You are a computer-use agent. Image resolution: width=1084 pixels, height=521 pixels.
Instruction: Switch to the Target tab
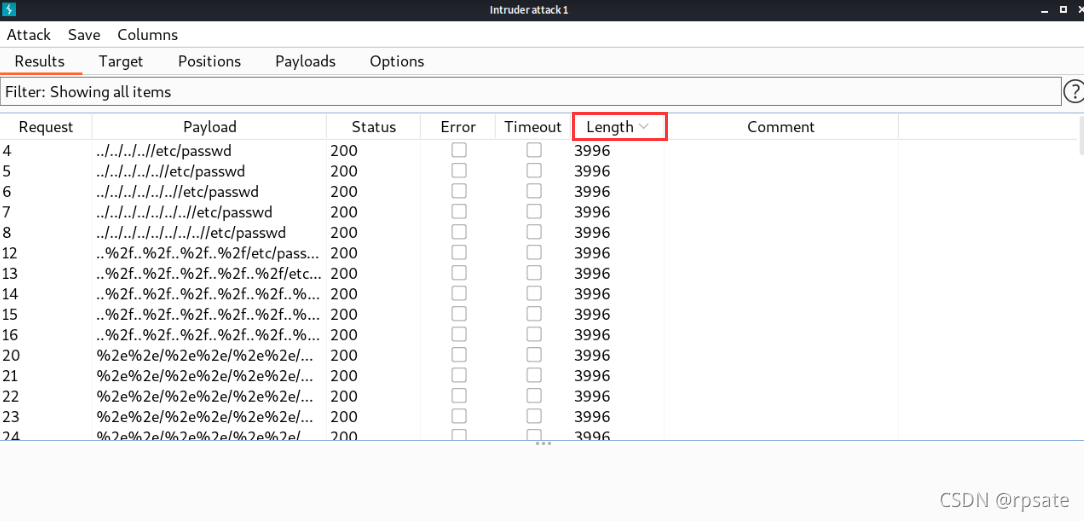point(121,61)
